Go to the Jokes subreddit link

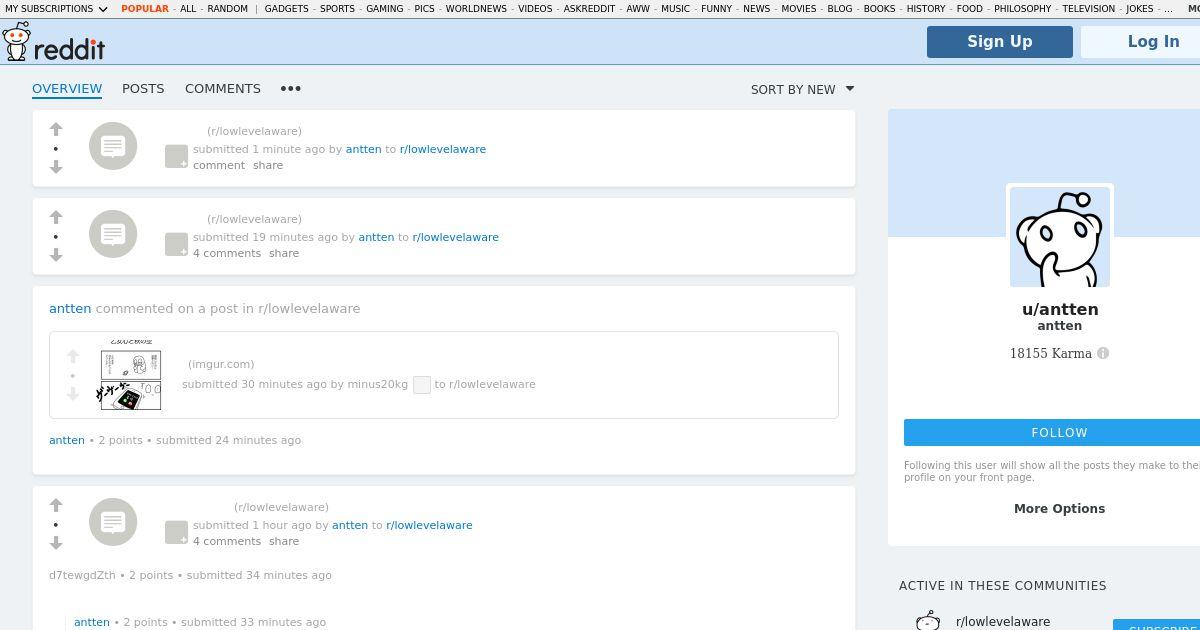tap(1140, 9)
